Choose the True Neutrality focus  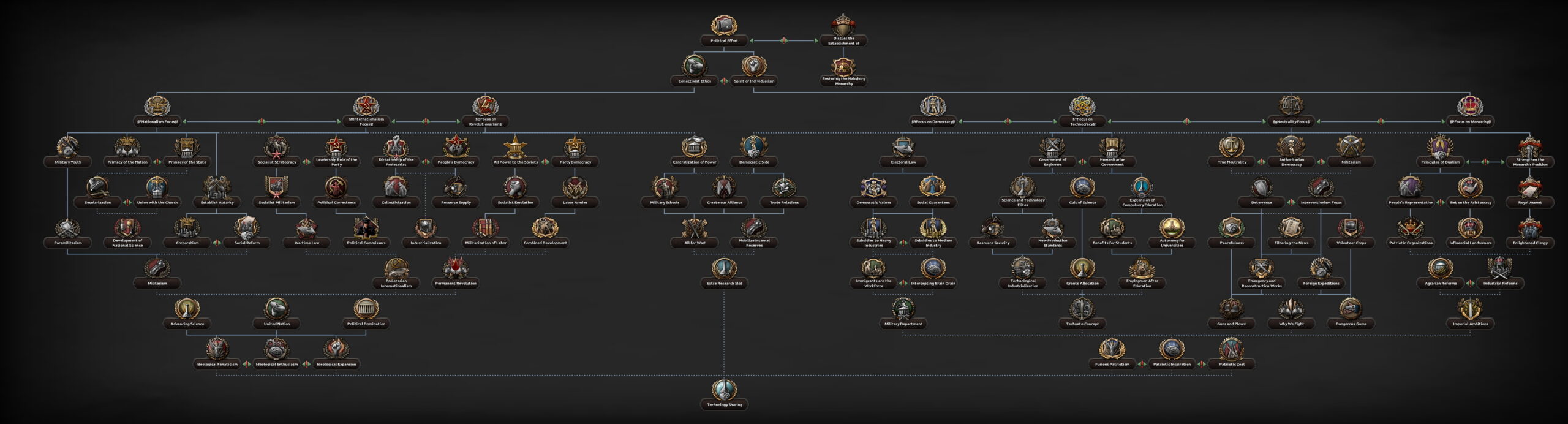(1231, 152)
